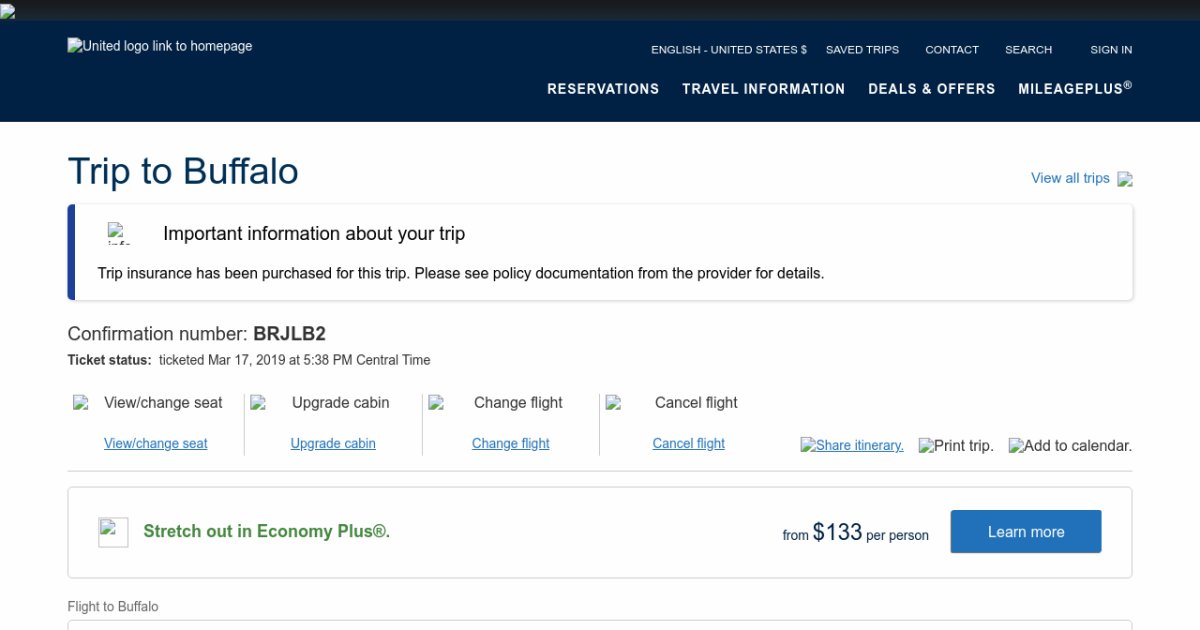Click the Economy Plus seat icon
The image size is (1200, 630).
[113, 532]
